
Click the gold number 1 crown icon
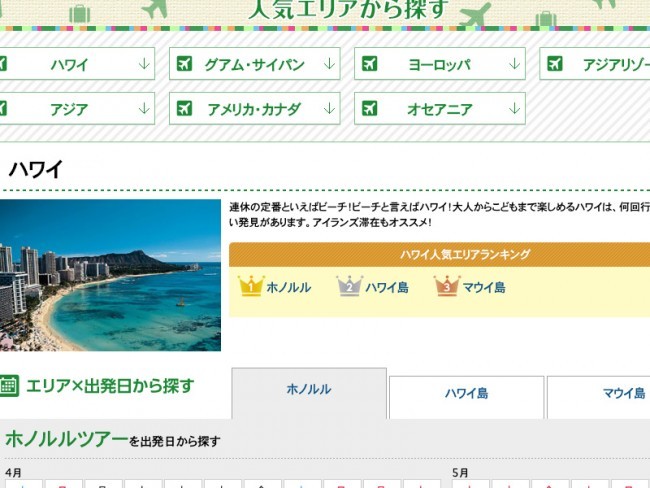250,287
